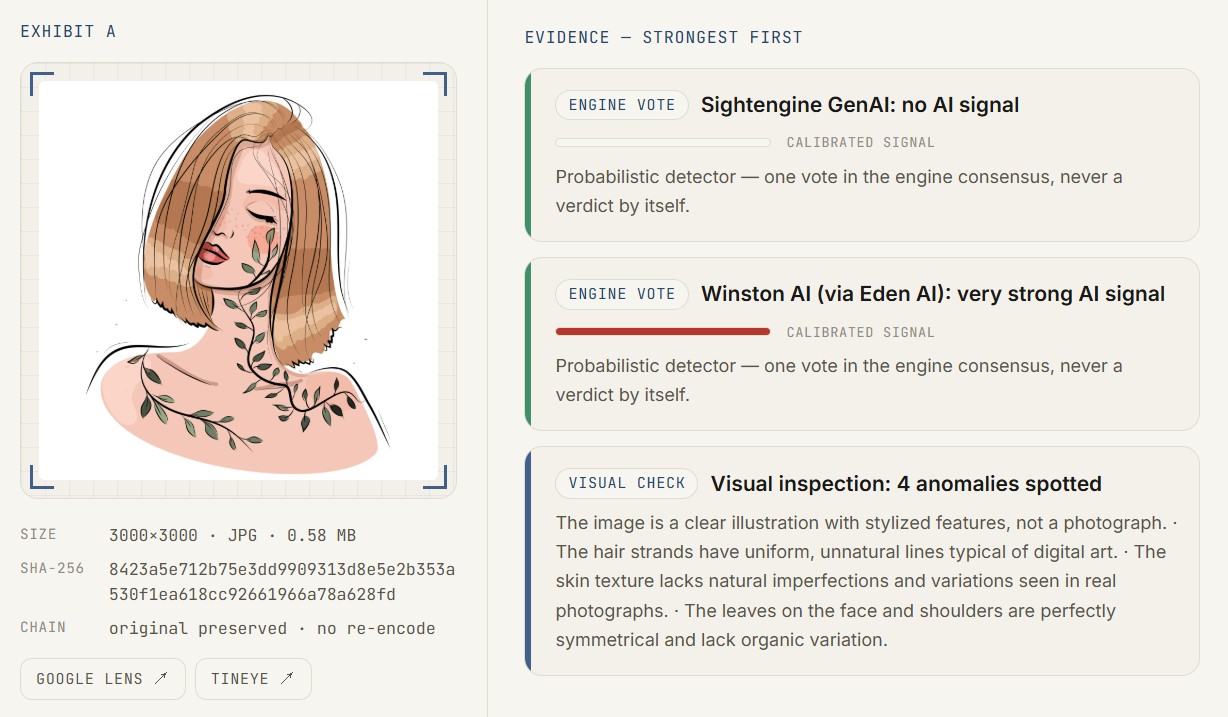This screenshot has height=717, width=1228.
Task: Click the Sightengine empty calibrated signal bar
Action: pos(663,142)
